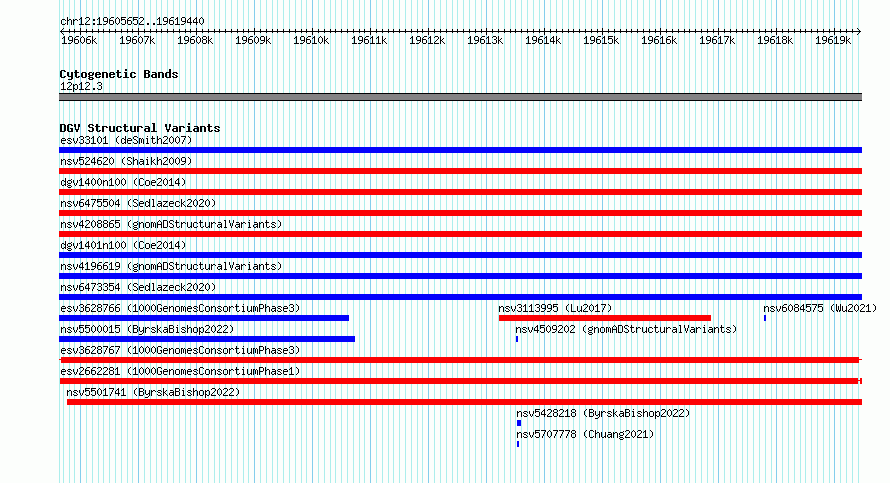Click the ruler's right arrow end

(x=859, y=31)
